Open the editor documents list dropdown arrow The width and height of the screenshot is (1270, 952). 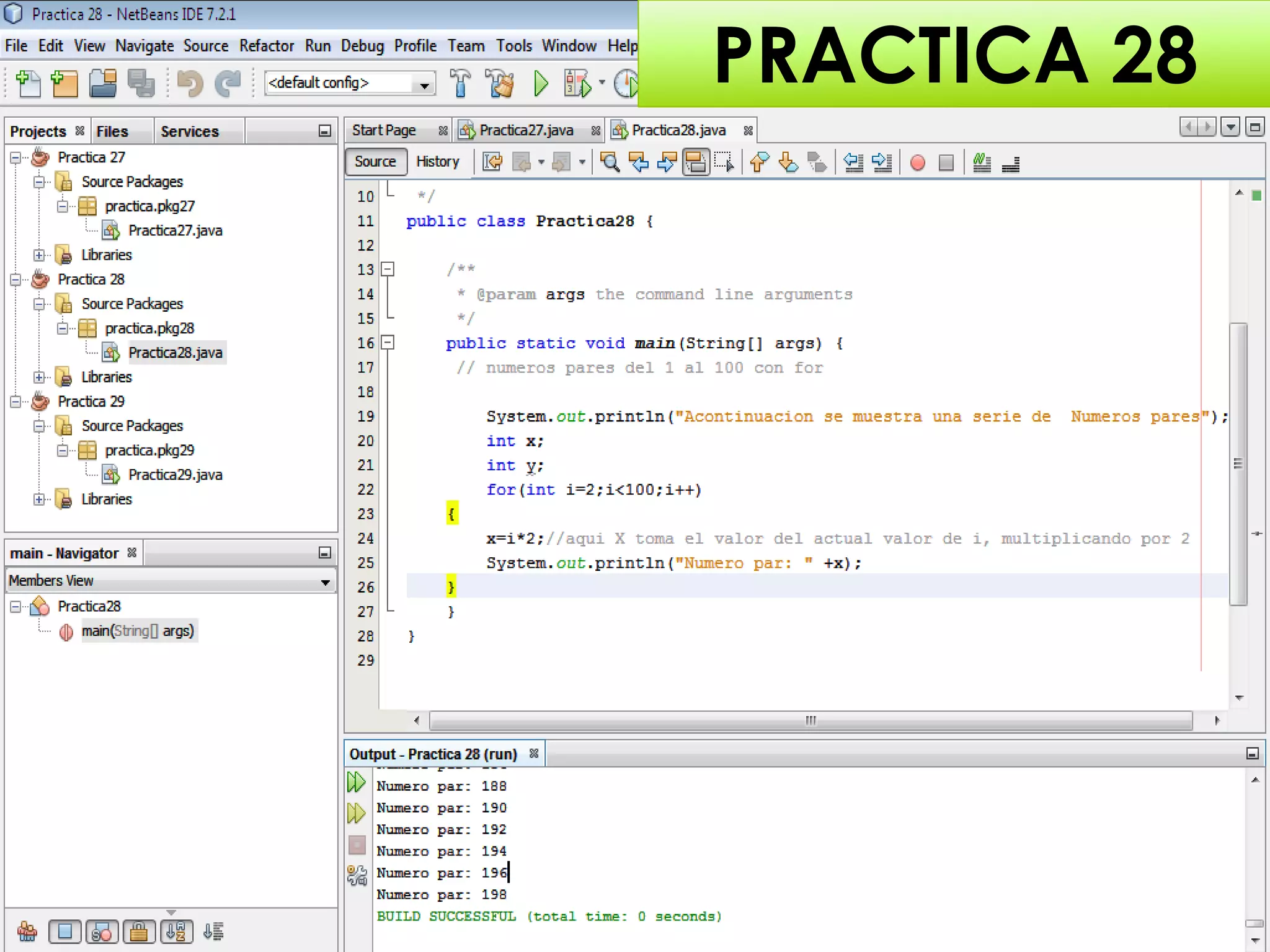pos(1230,127)
